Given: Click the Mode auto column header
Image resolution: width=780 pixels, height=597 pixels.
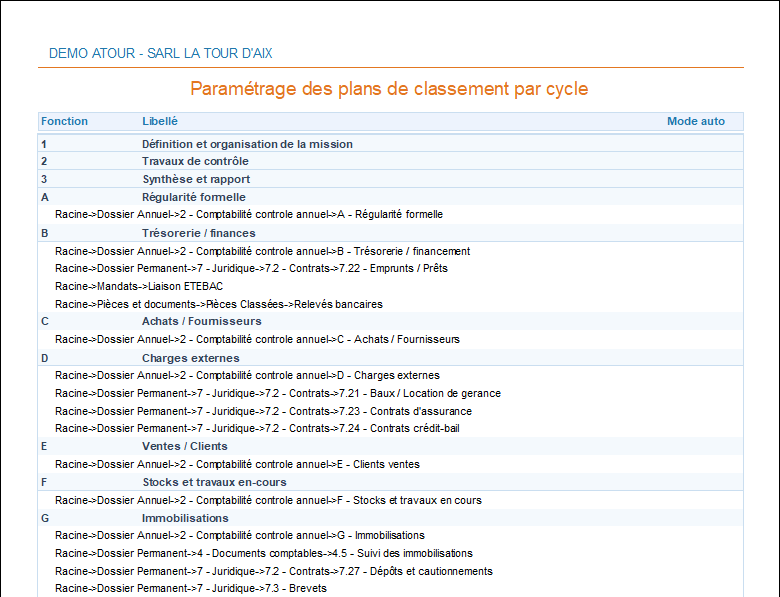Looking at the screenshot, I should point(696,121).
